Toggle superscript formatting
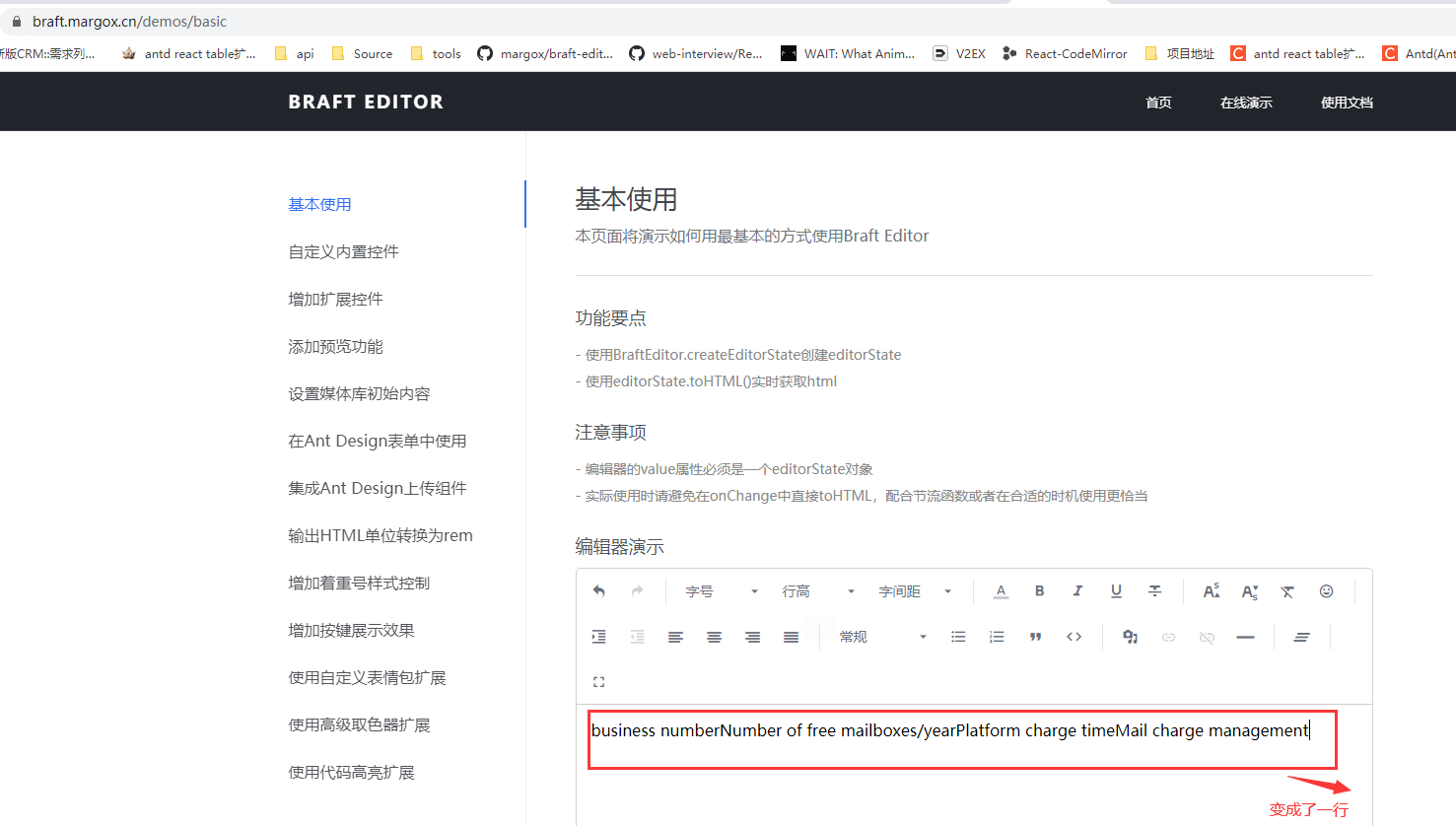The height and width of the screenshot is (826, 1456). pos(1211,590)
